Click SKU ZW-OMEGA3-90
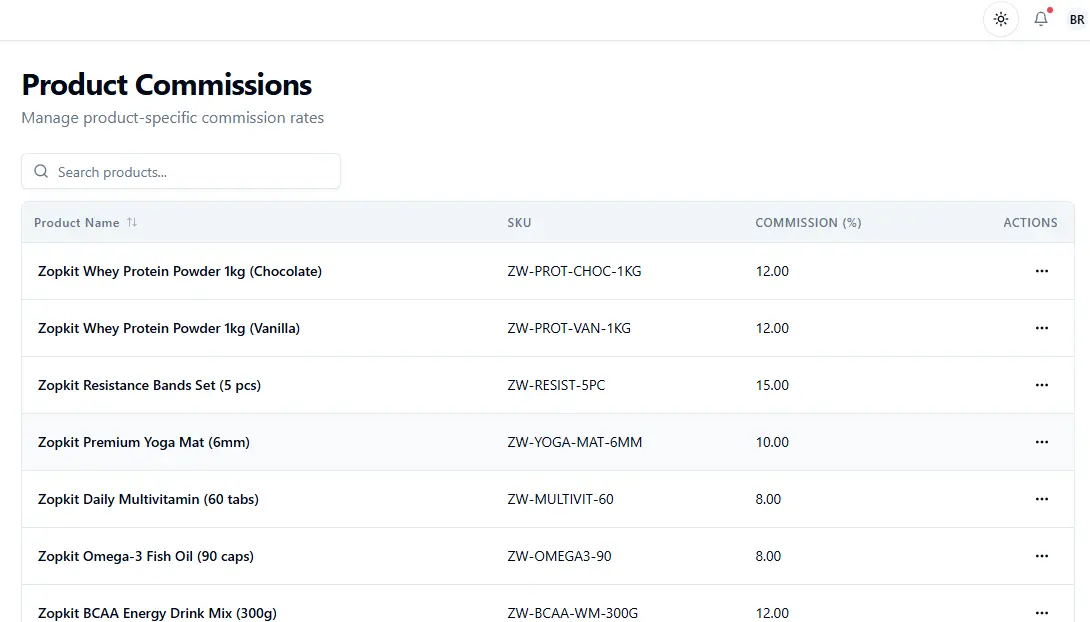This screenshot has height=622, width=1090. (560, 556)
